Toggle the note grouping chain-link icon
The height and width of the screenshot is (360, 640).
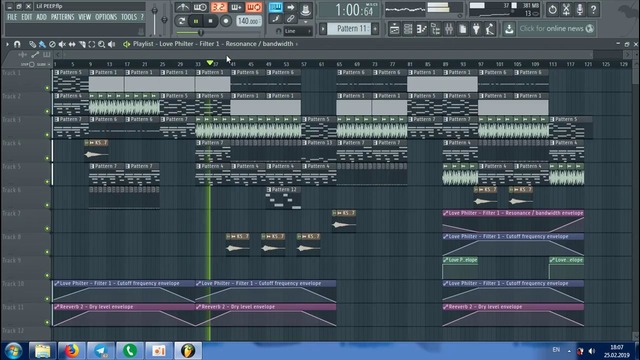tap(290, 19)
